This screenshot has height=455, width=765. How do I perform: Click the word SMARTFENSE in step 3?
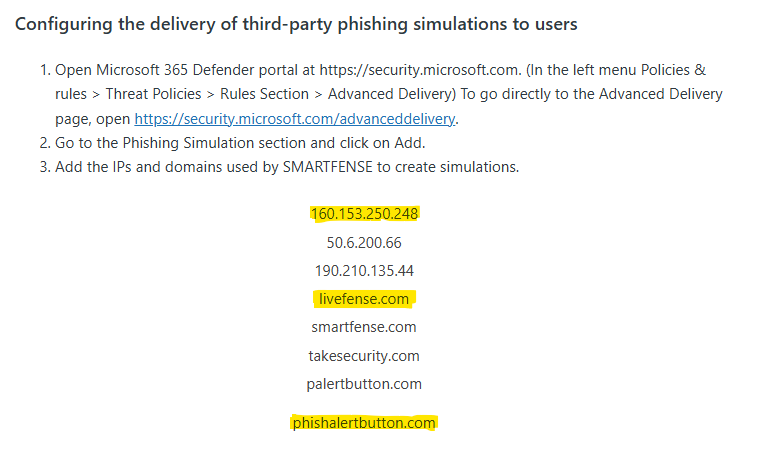(x=327, y=167)
